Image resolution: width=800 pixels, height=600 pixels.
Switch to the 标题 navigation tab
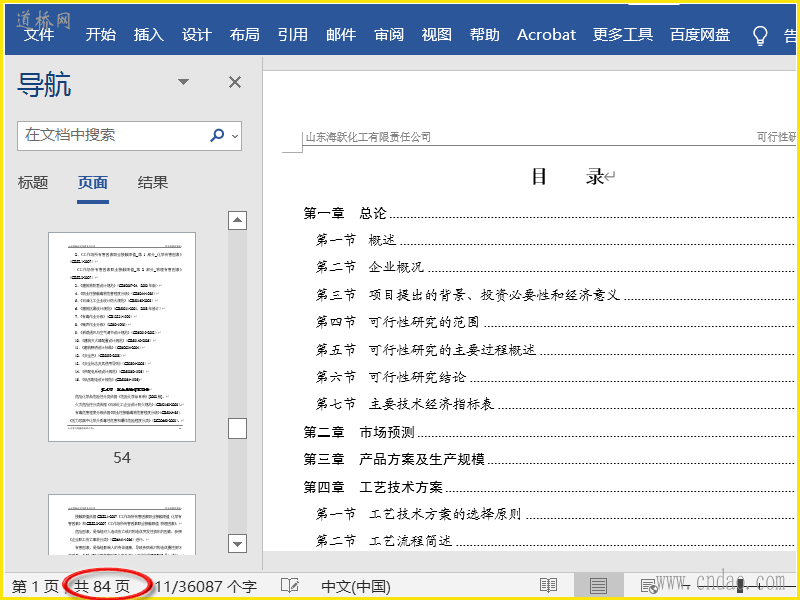33,183
